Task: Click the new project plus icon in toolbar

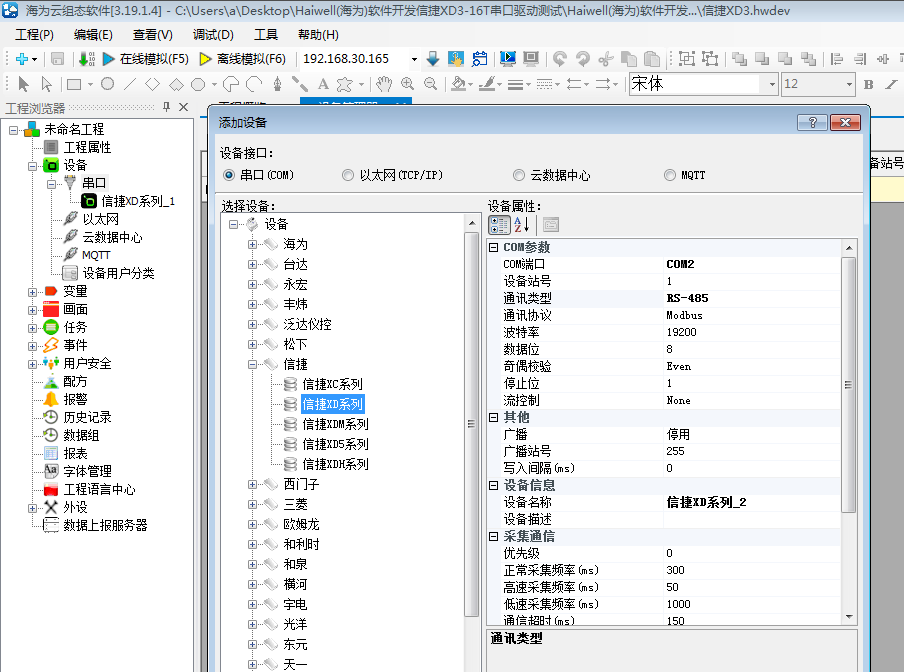Action: (22, 59)
